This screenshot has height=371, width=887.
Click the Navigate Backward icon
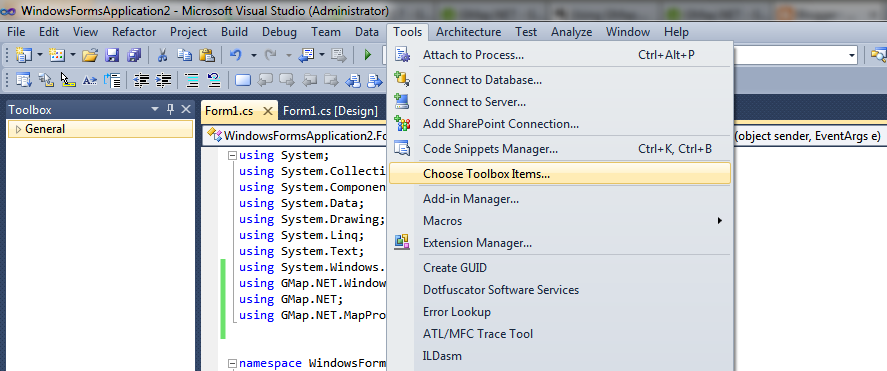click(306, 55)
